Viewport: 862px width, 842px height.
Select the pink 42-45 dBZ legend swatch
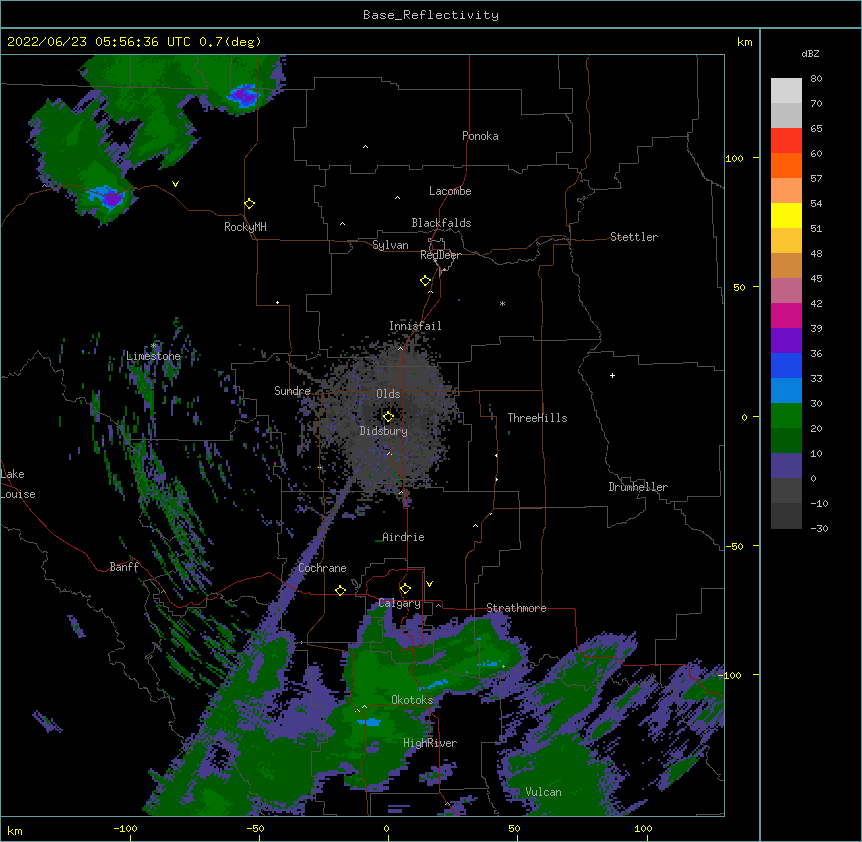786,290
